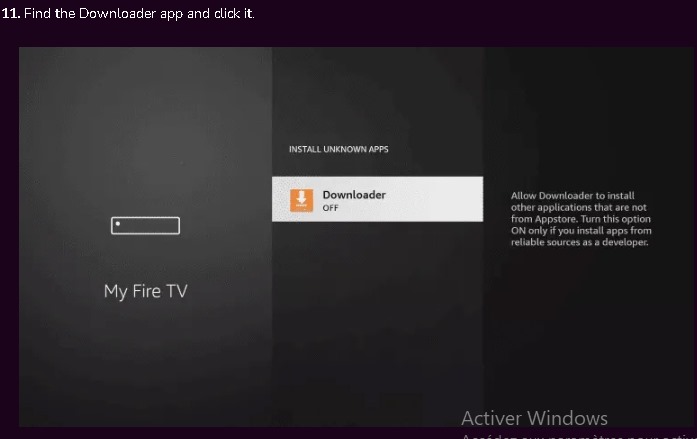Click the LED dot on the Fire TV device icon
Viewport: 697px width, 439px height.
(x=118, y=225)
